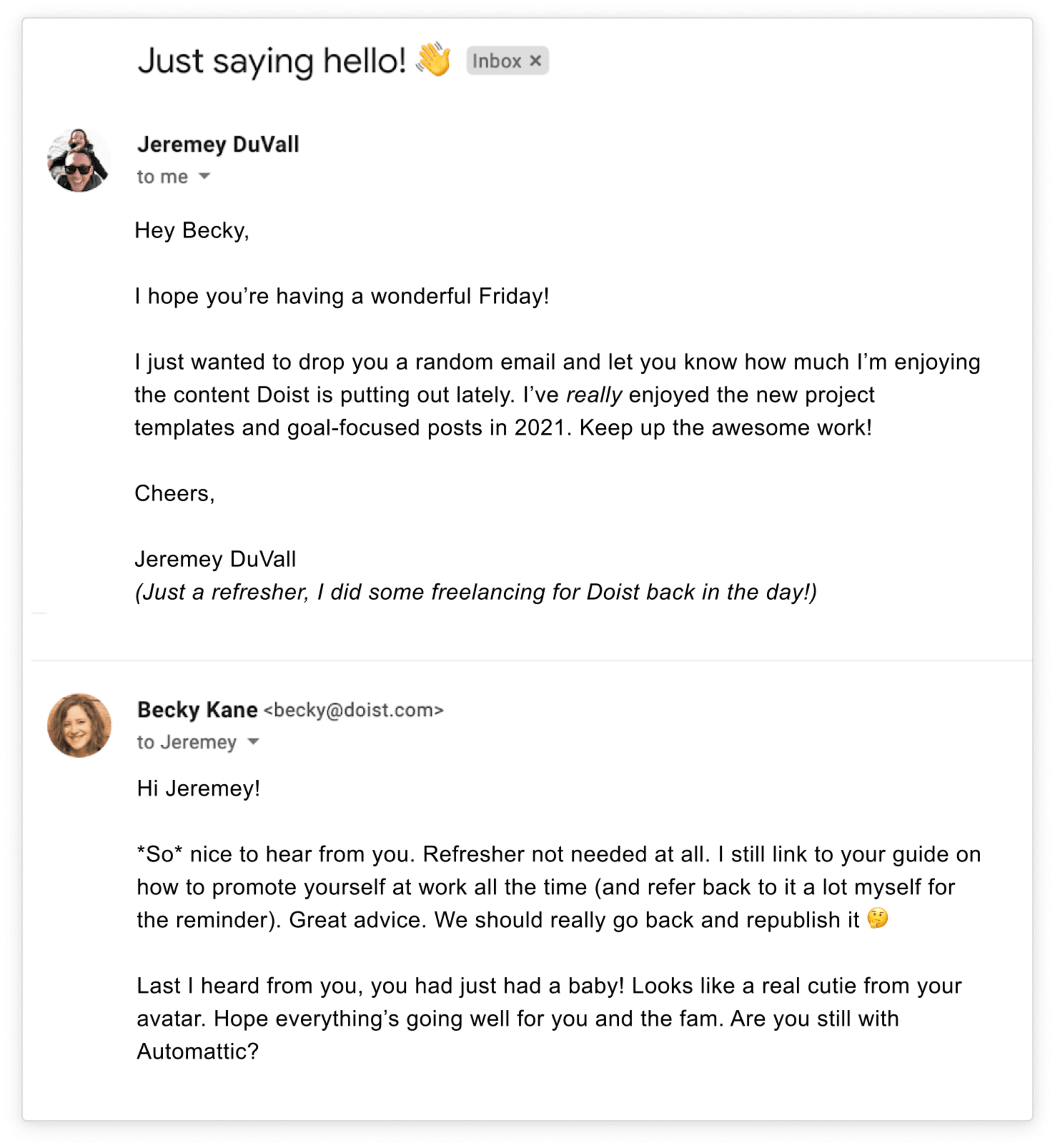Click the becky@doist.com email address
The width and height of the screenshot is (1055, 1148).
click(x=353, y=710)
